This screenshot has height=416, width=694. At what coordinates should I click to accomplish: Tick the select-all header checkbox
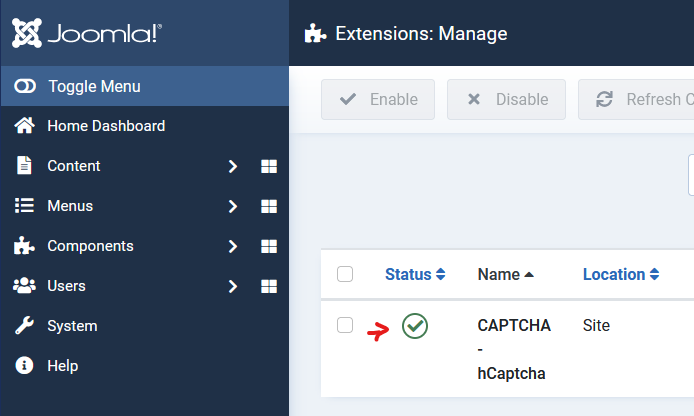pyautogui.click(x=345, y=274)
